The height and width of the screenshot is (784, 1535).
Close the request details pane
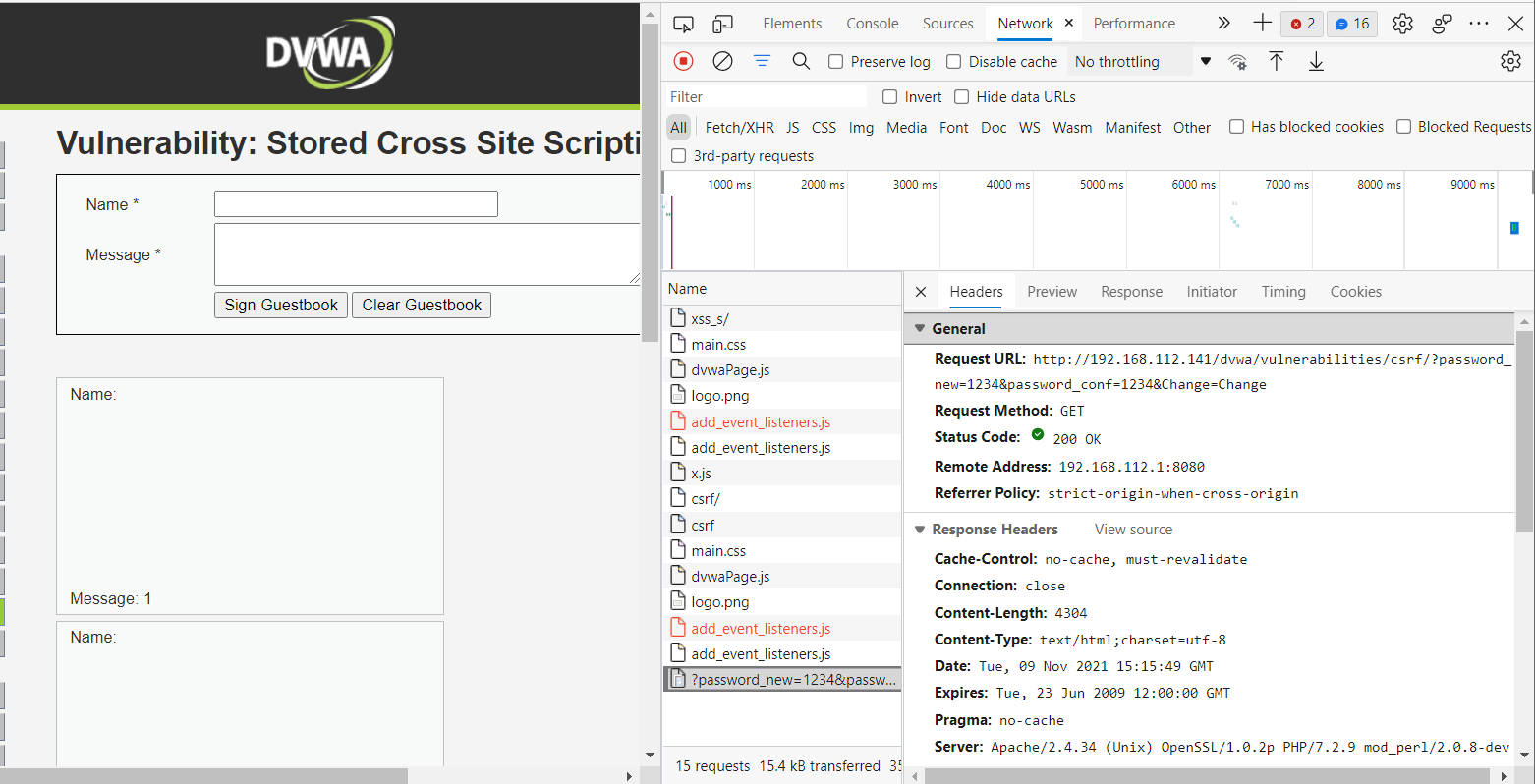coord(921,292)
